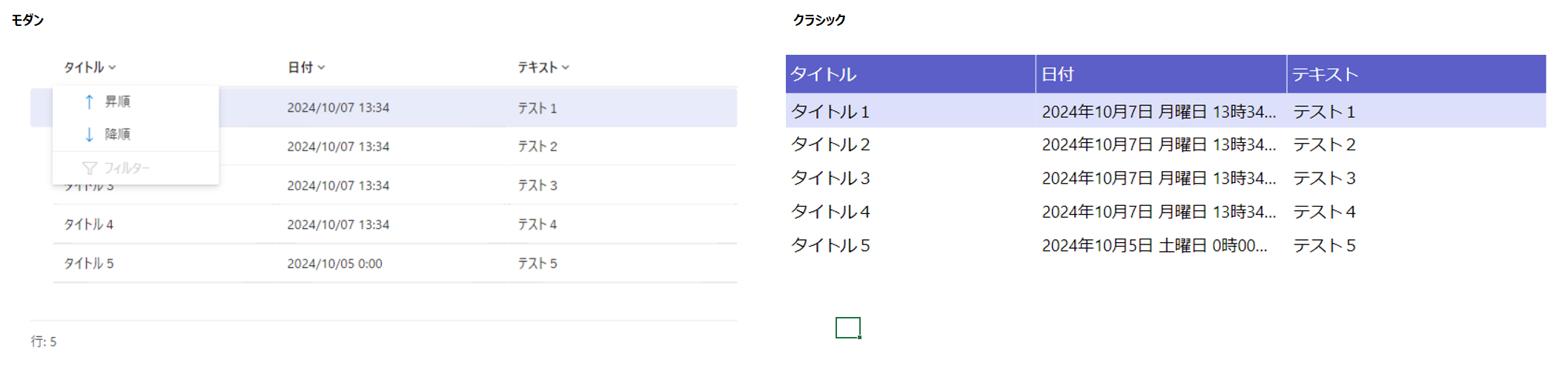
Task: Click classic cell テスト 5
Action: [x=1325, y=245]
